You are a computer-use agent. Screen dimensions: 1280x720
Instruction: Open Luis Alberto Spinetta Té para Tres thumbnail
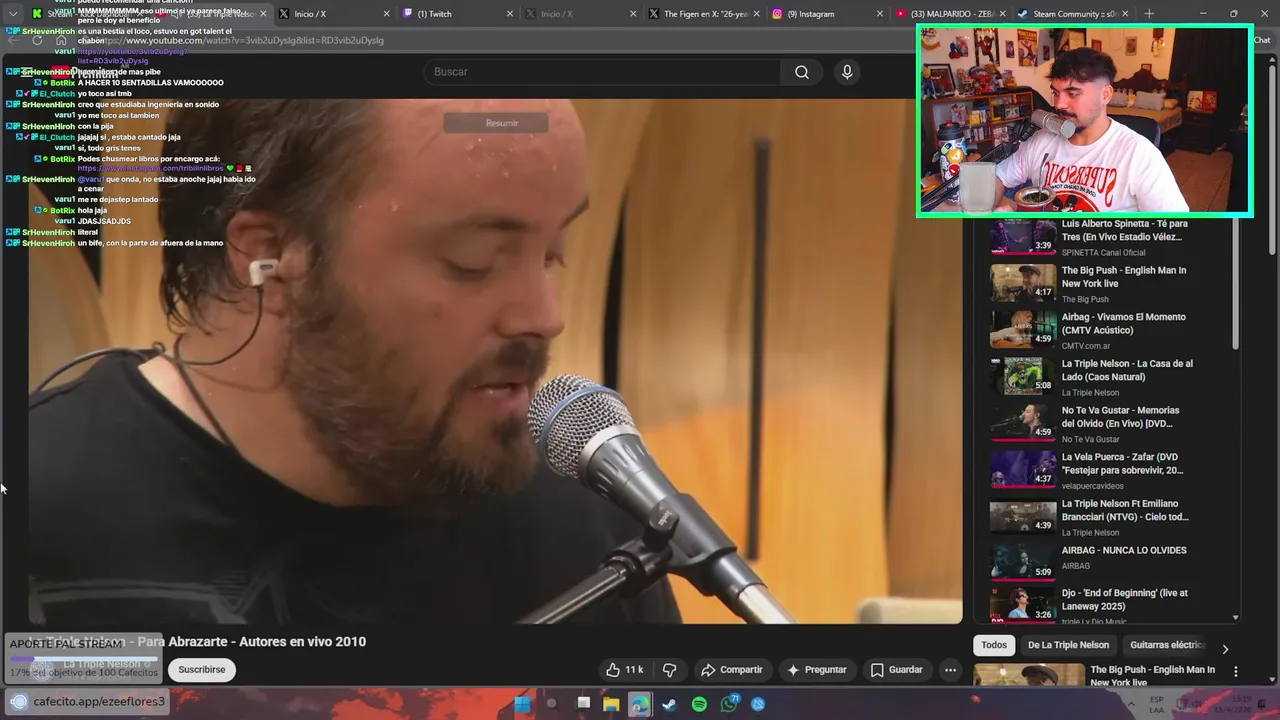(1023, 236)
